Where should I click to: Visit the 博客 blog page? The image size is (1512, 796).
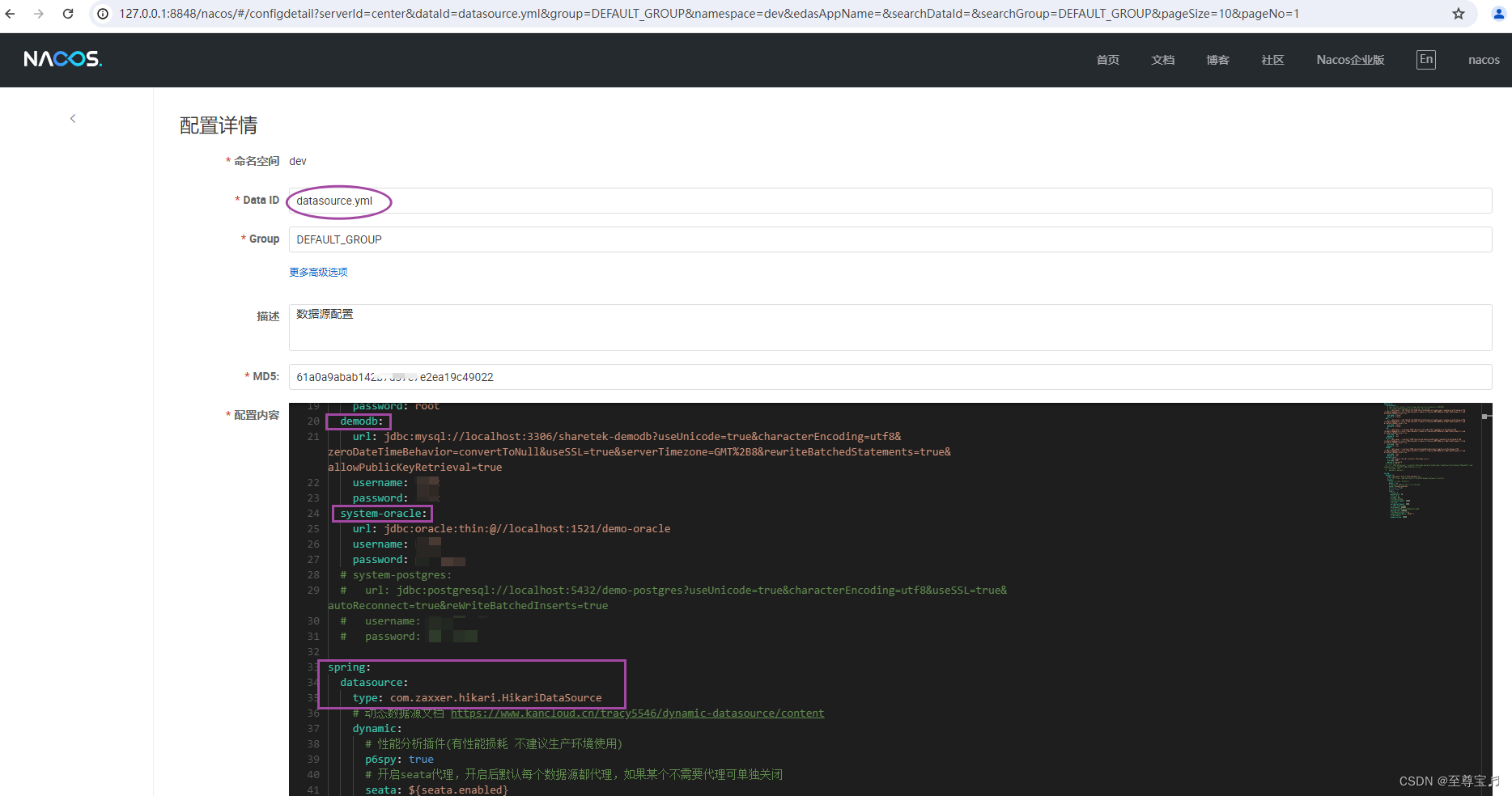(1217, 59)
